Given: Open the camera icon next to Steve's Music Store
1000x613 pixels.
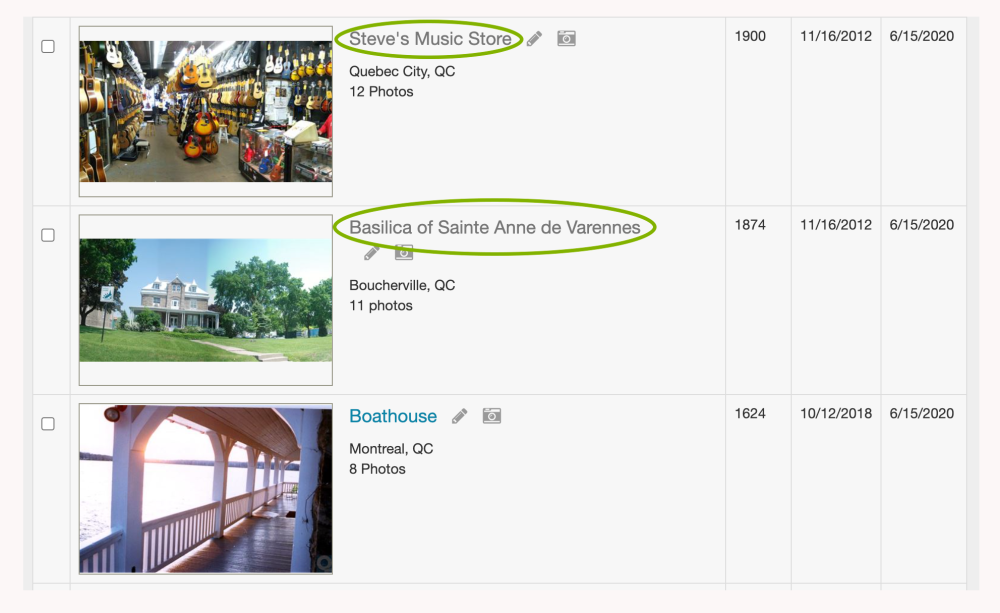Looking at the screenshot, I should tap(566, 39).
